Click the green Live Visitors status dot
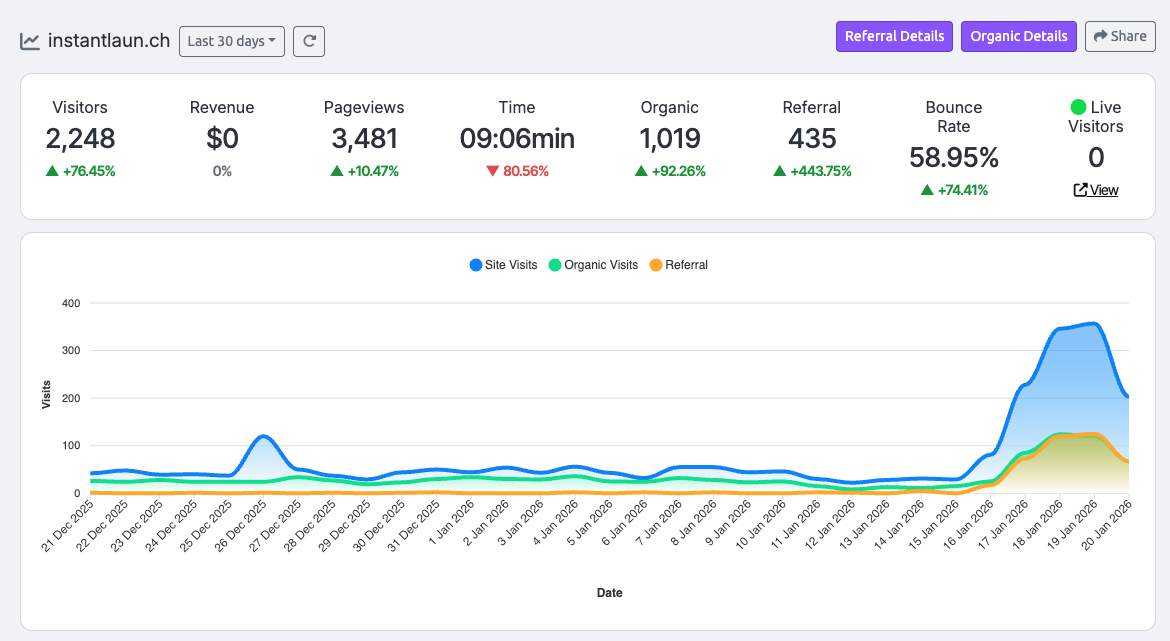This screenshot has height=641, width=1170. click(x=1078, y=107)
